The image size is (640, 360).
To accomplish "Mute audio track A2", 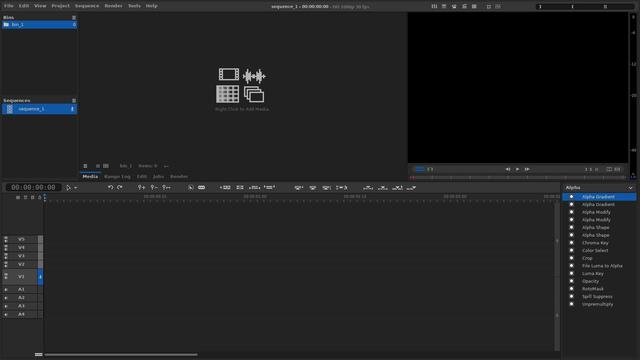I will tap(6, 298).
